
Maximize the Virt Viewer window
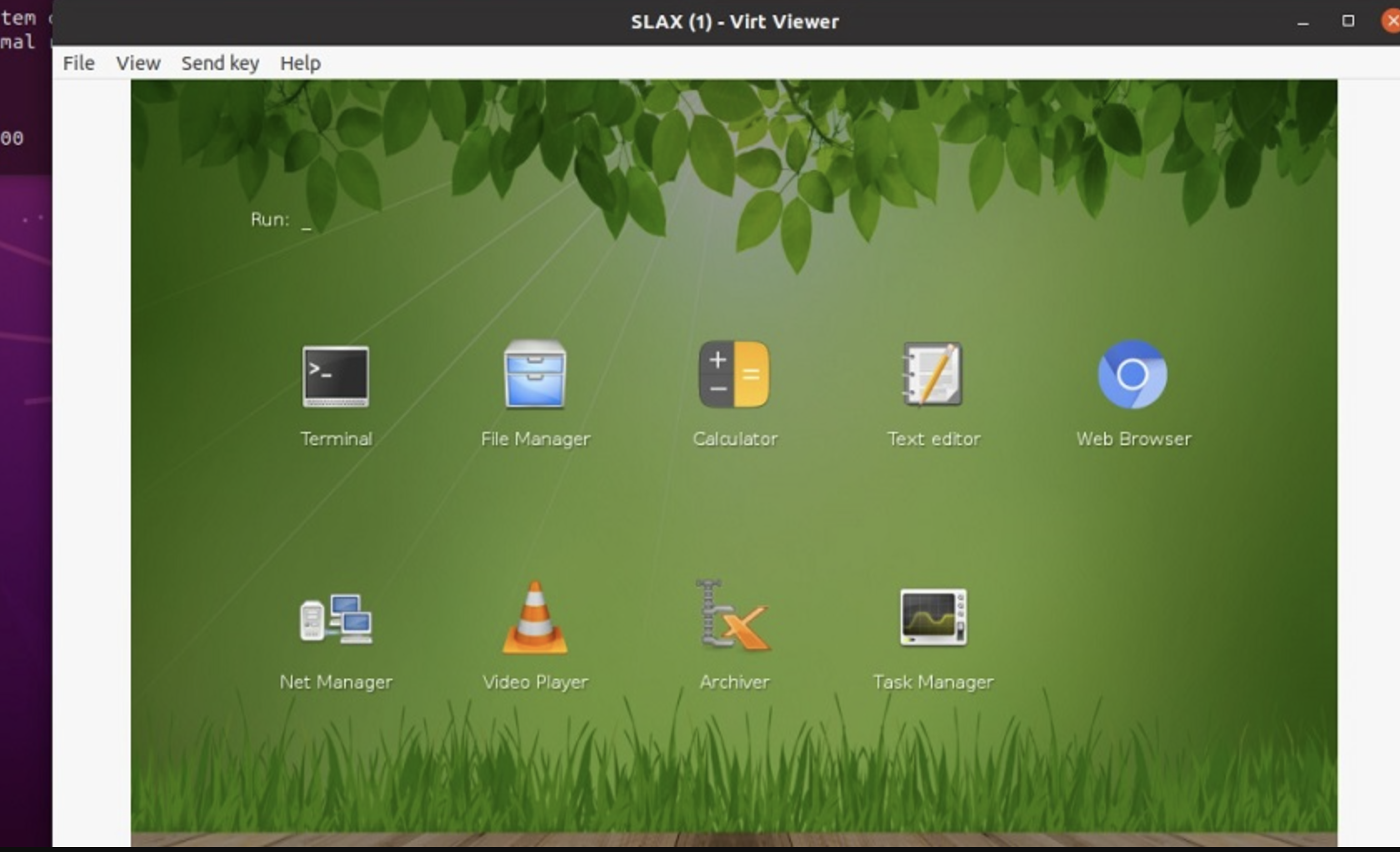click(x=1348, y=21)
